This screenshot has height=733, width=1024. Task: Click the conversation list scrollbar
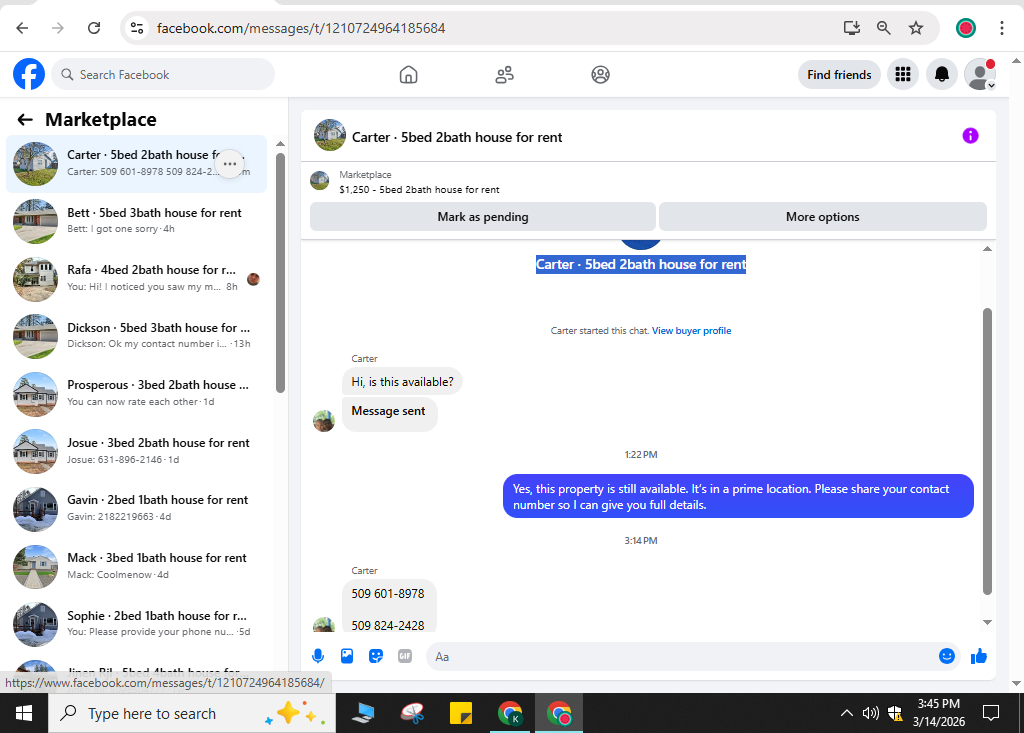pyautogui.click(x=280, y=273)
